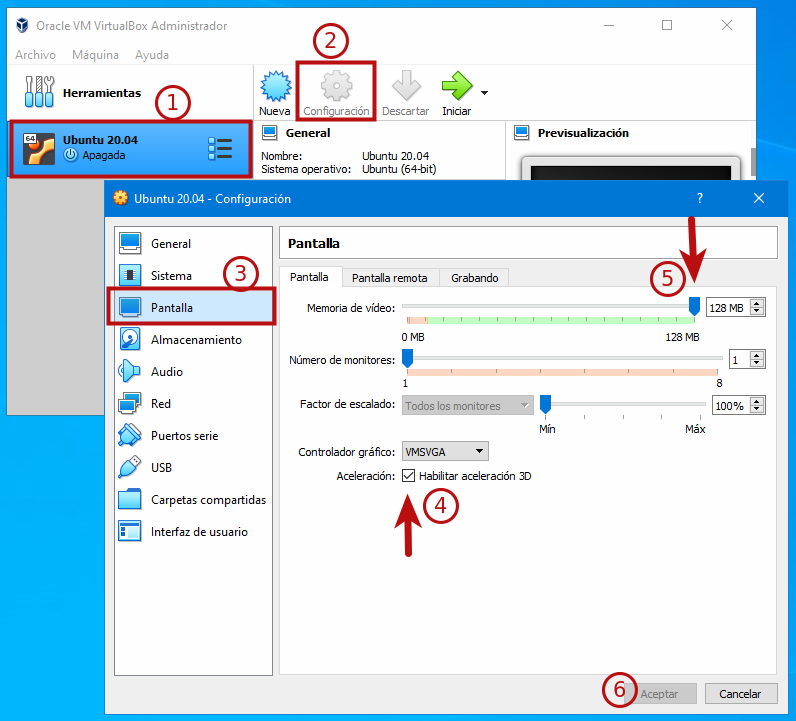Viewport: 796px width, 721px height.
Task: Increase video memory with up stepper
Action: (x=757, y=304)
